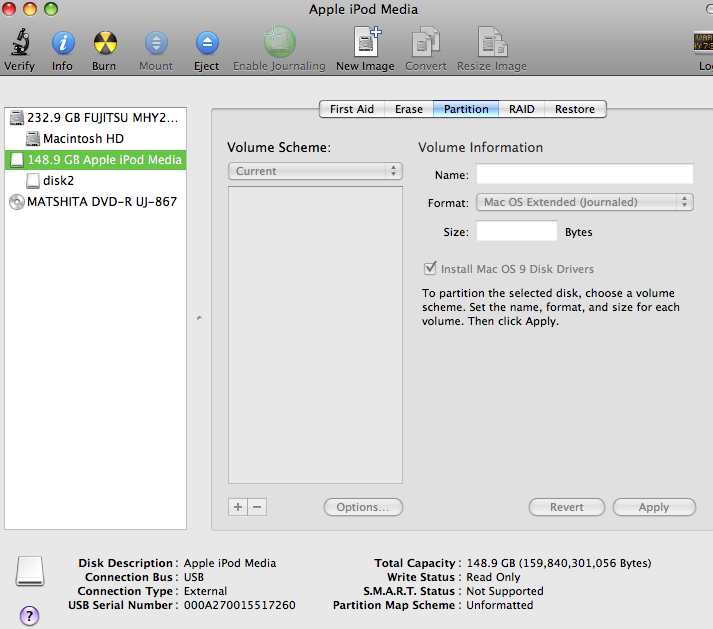
Task: Eject the disk using the Eject icon
Action: pyautogui.click(x=207, y=43)
